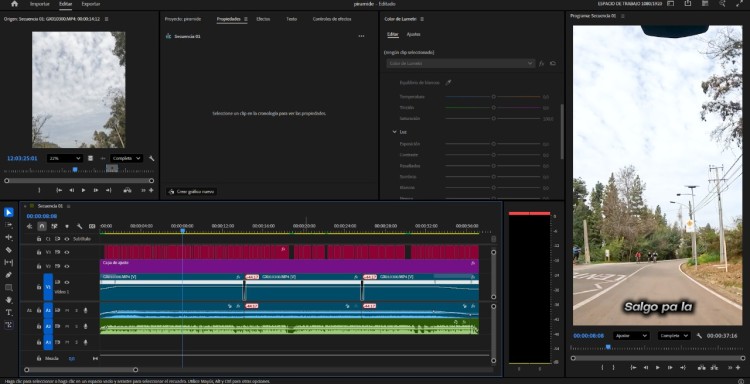
Task: Open the Texto tab
Action: 291,19
